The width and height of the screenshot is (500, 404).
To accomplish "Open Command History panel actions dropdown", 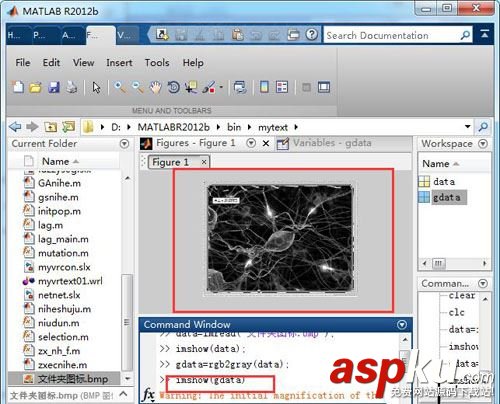I will [483, 283].
